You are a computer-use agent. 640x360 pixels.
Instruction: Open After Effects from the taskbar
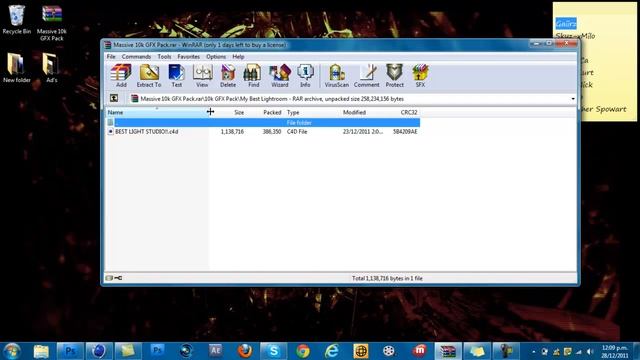click(x=215, y=351)
